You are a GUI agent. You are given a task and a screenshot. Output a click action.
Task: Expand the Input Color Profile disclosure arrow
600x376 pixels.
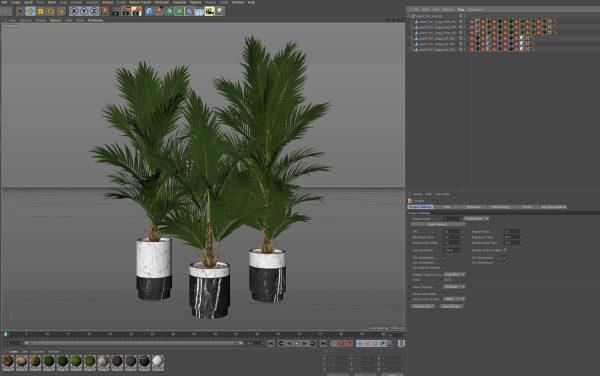[x=409, y=299]
